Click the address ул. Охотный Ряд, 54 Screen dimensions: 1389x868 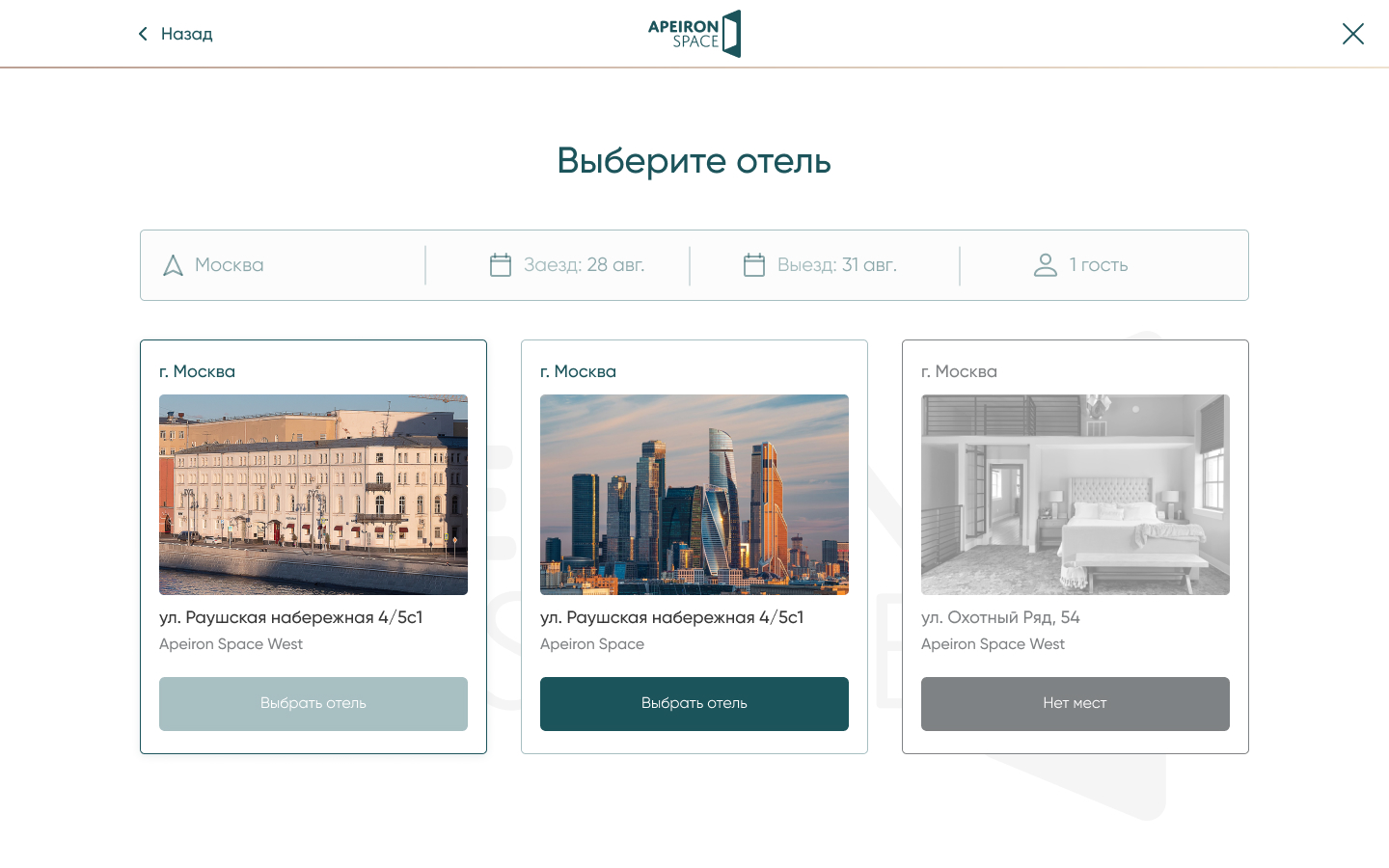coord(1000,617)
